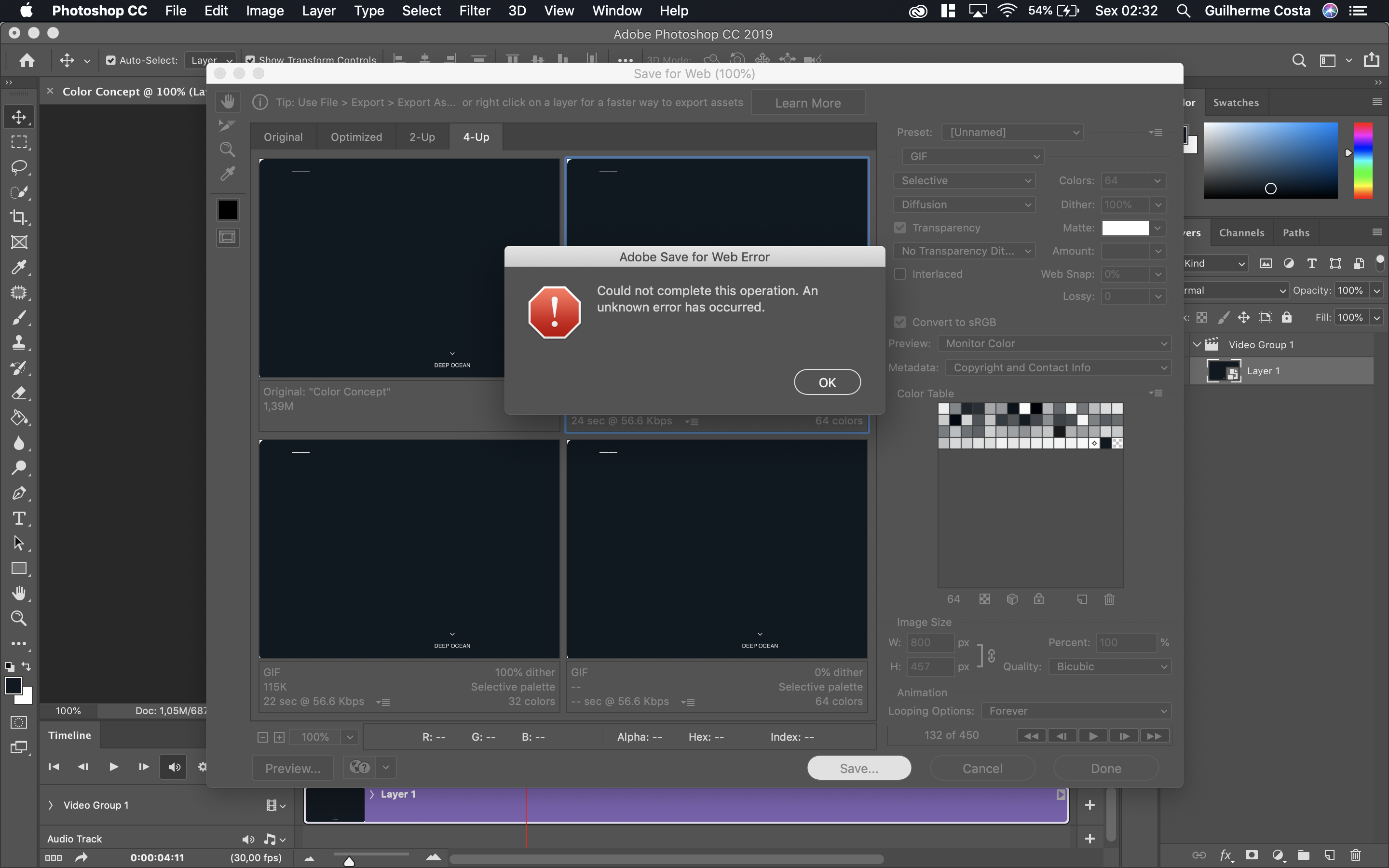Select the Frame tool

pos(19,242)
